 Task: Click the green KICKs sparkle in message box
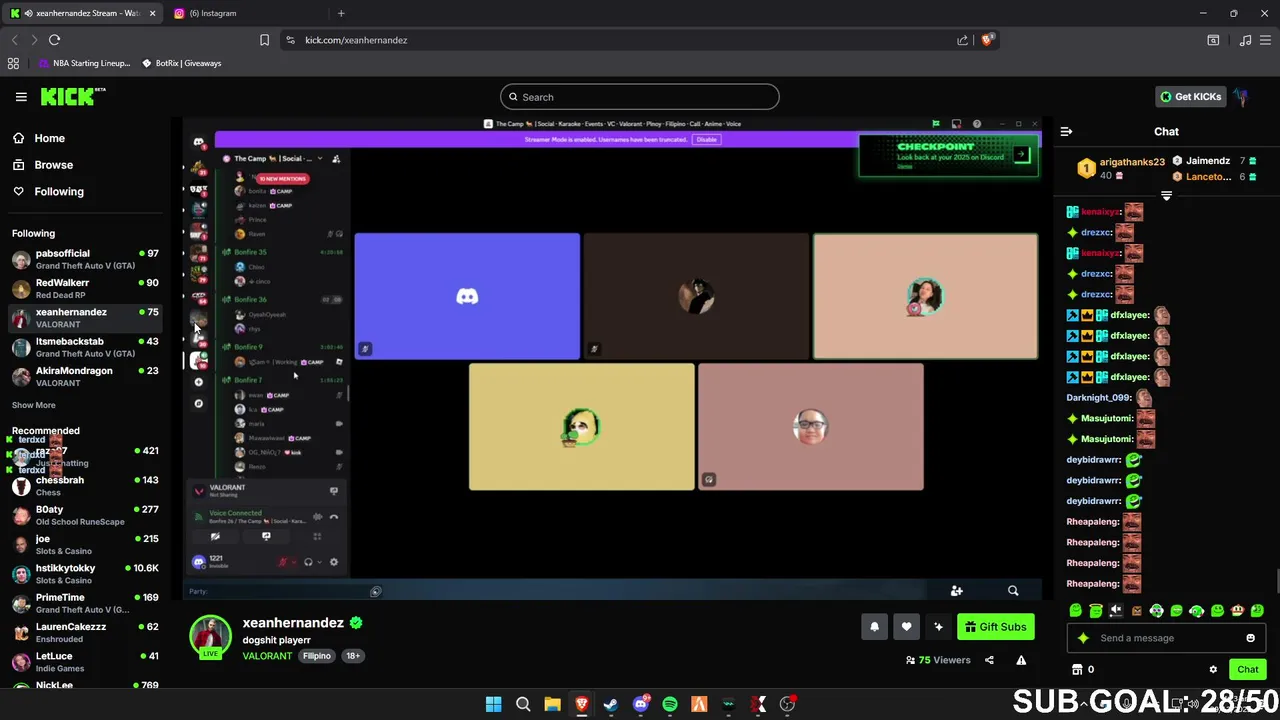pos(1083,638)
